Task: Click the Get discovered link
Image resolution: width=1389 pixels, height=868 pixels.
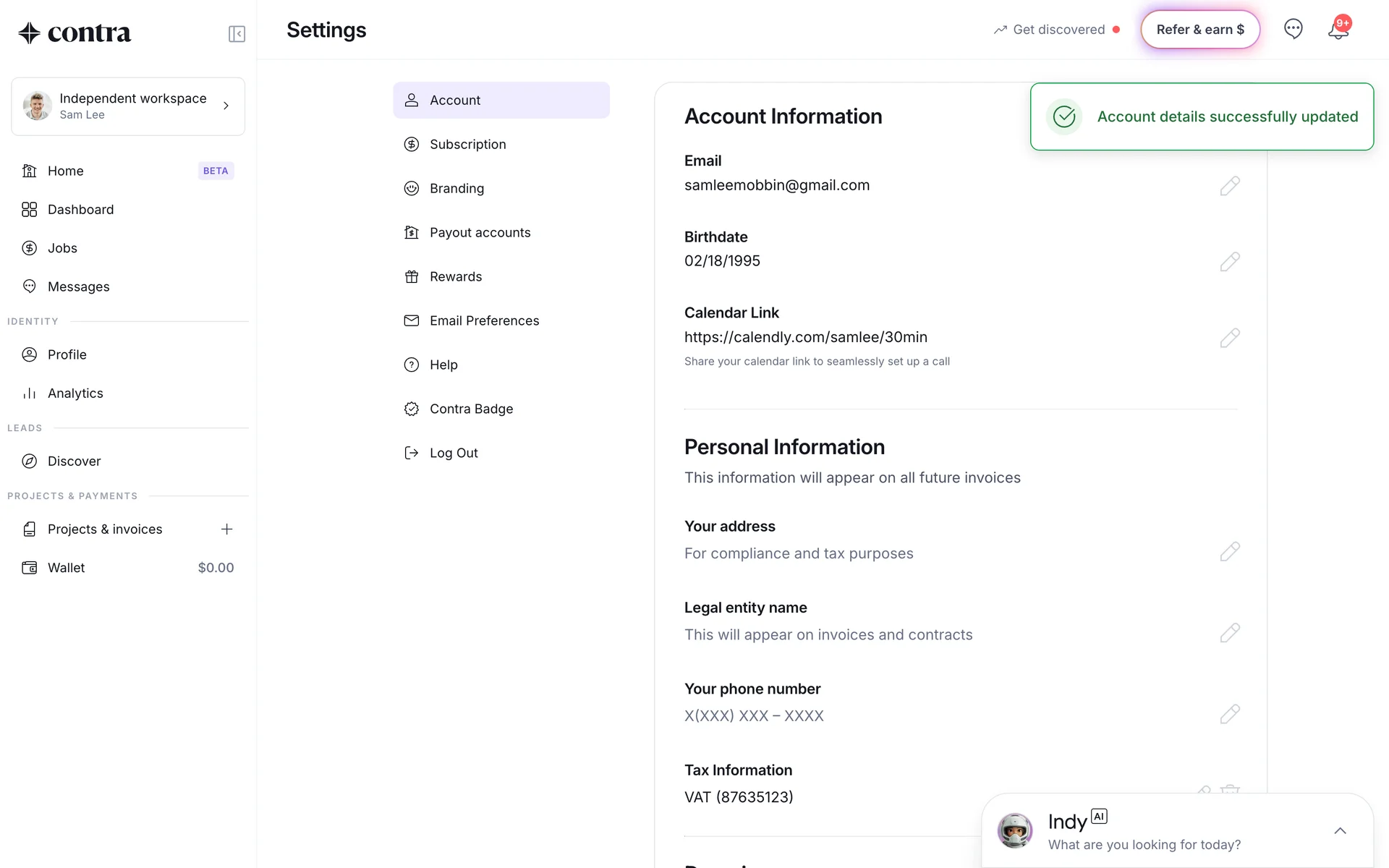Action: coord(1057,30)
